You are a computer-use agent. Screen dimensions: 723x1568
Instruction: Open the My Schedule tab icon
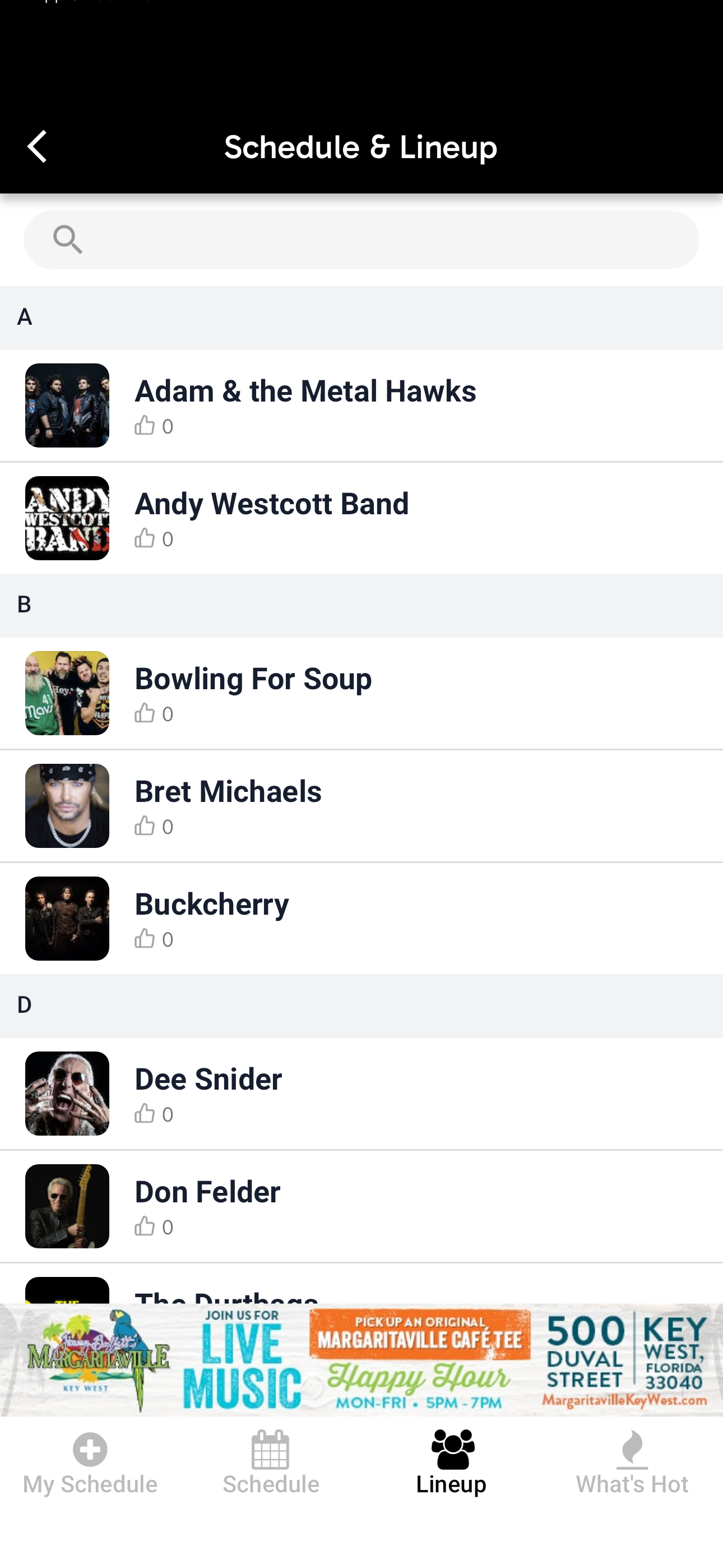pyautogui.click(x=90, y=1449)
